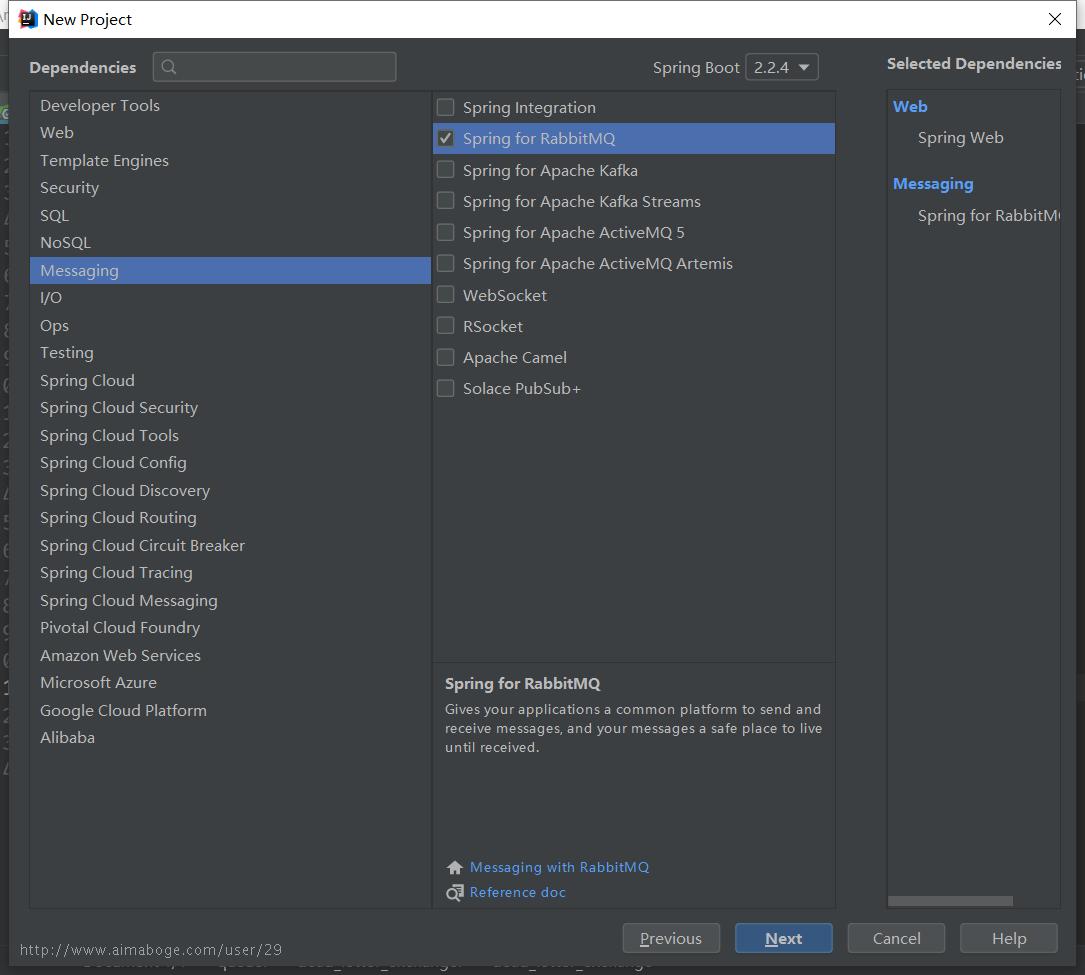Tick the Spring for Apache Kafka checkbox
This screenshot has width=1085, height=975.
446,170
